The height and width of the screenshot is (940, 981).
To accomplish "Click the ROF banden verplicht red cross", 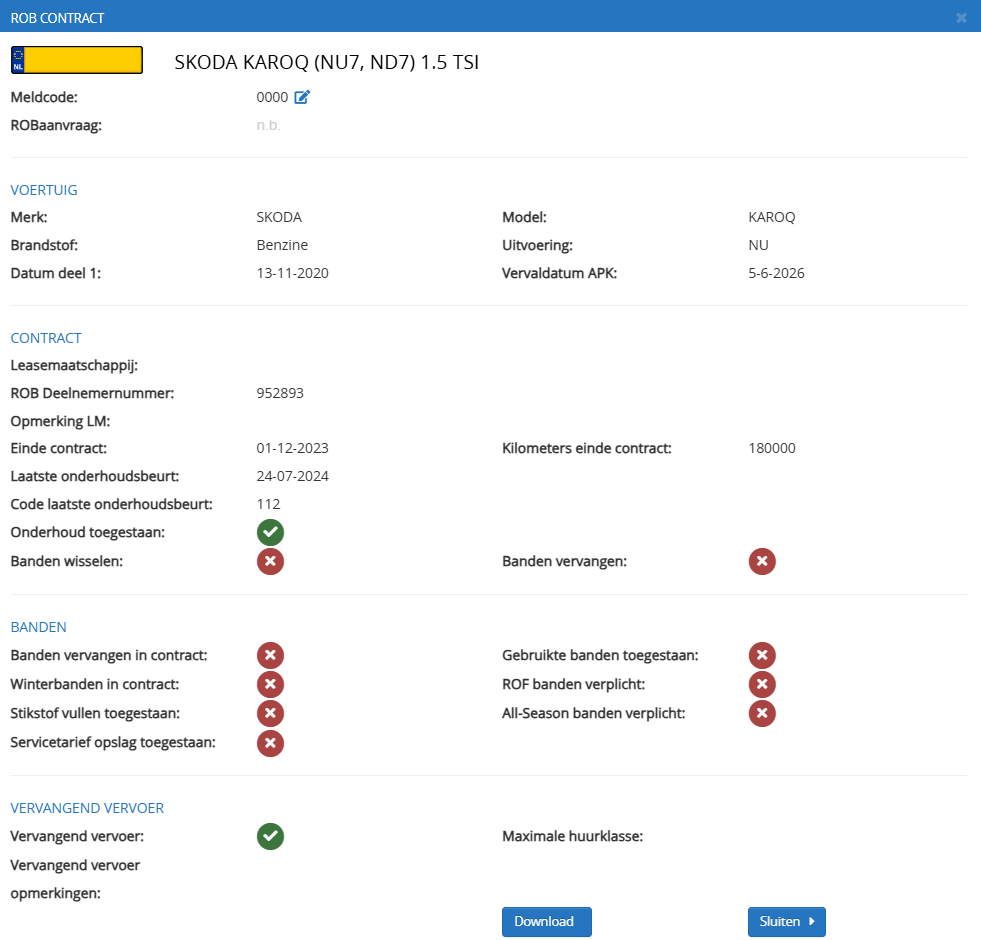I will pyautogui.click(x=762, y=684).
